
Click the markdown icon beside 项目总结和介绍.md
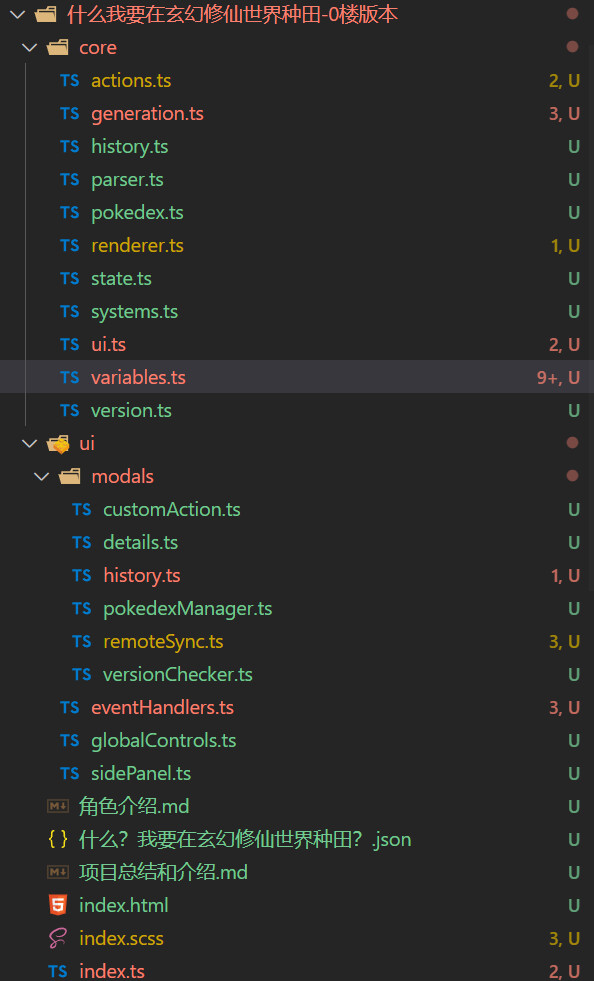click(58, 872)
